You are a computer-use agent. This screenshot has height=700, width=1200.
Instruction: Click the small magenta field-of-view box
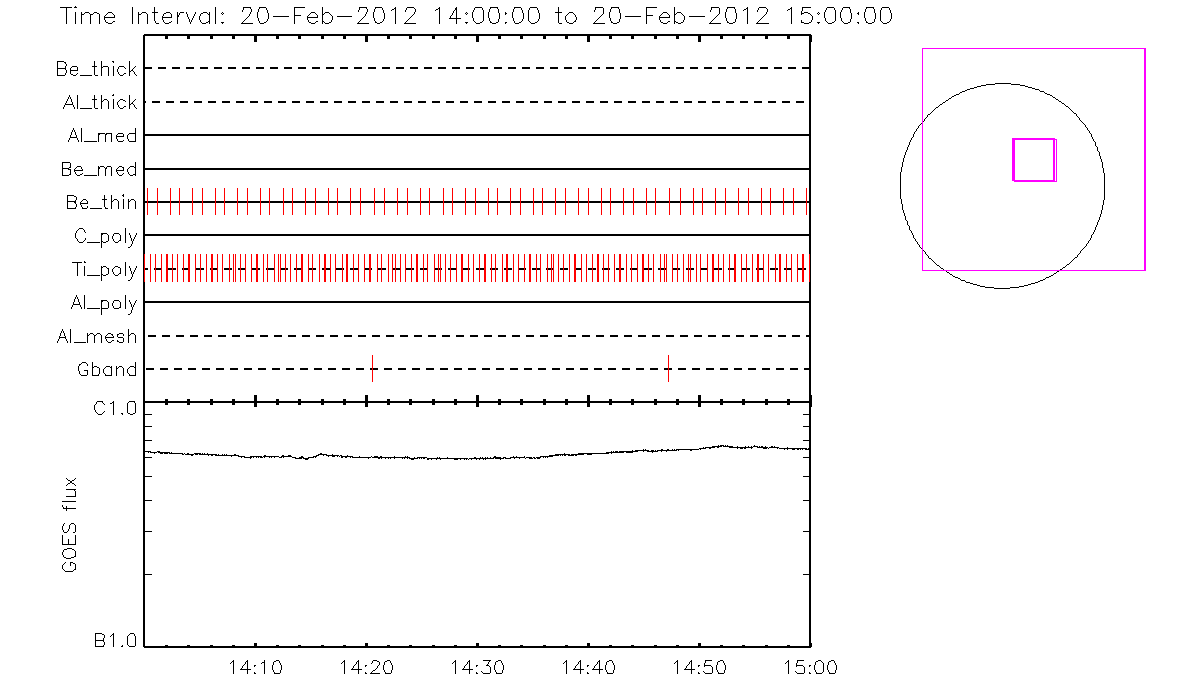1034,160
